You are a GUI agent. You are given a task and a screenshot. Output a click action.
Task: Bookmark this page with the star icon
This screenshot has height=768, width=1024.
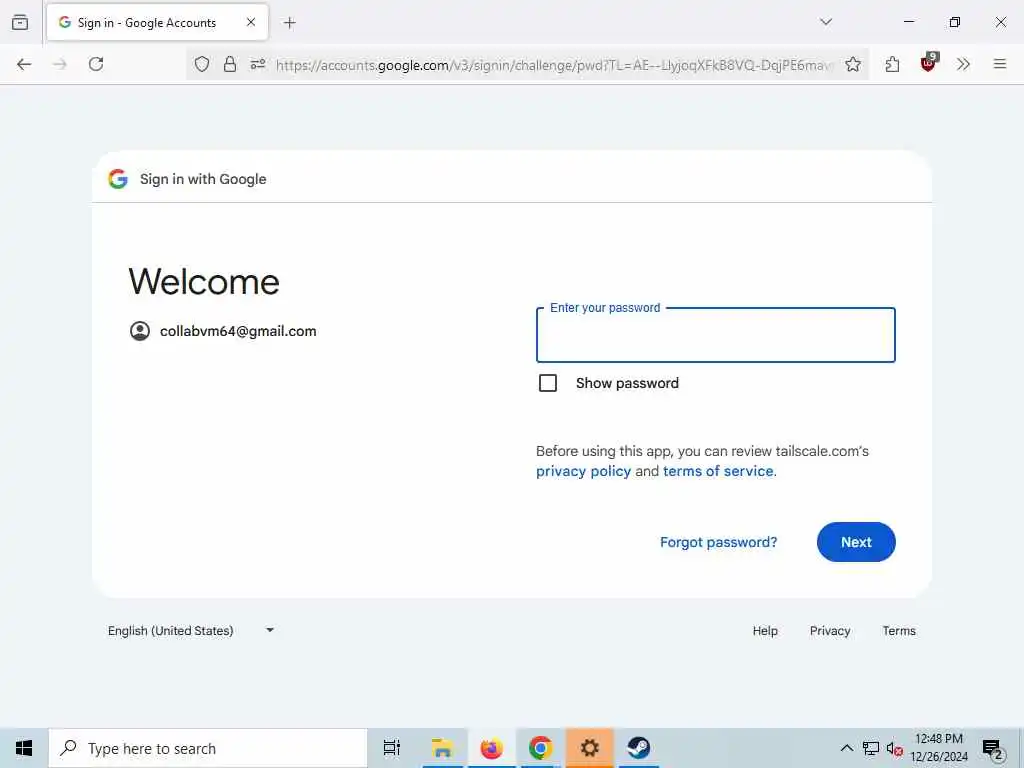(x=853, y=64)
